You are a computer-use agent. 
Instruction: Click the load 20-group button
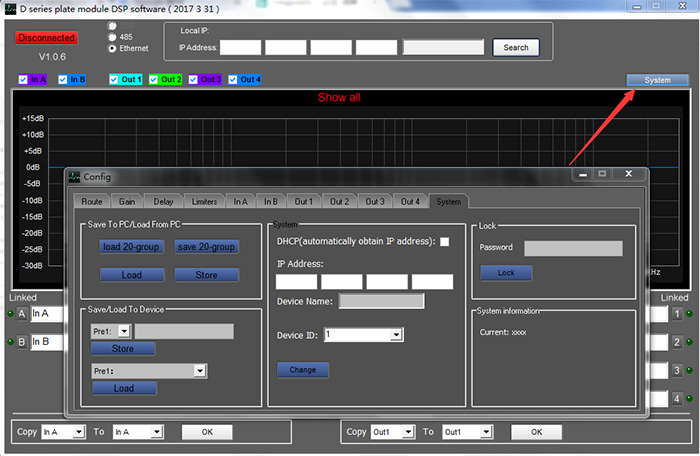point(131,247)
